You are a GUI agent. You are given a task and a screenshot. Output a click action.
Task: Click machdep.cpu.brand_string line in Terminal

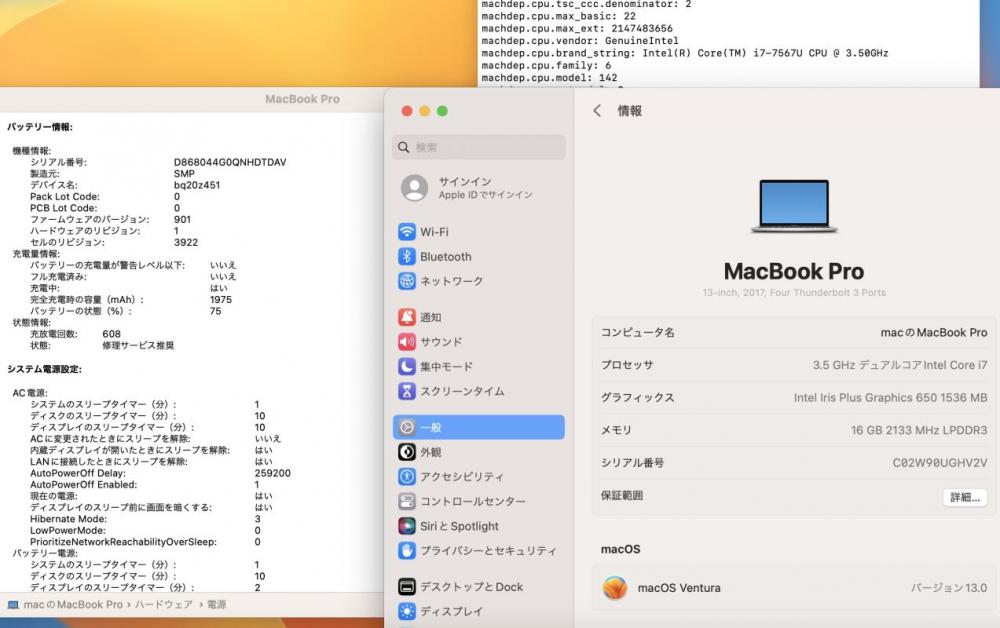click(684, 53)
